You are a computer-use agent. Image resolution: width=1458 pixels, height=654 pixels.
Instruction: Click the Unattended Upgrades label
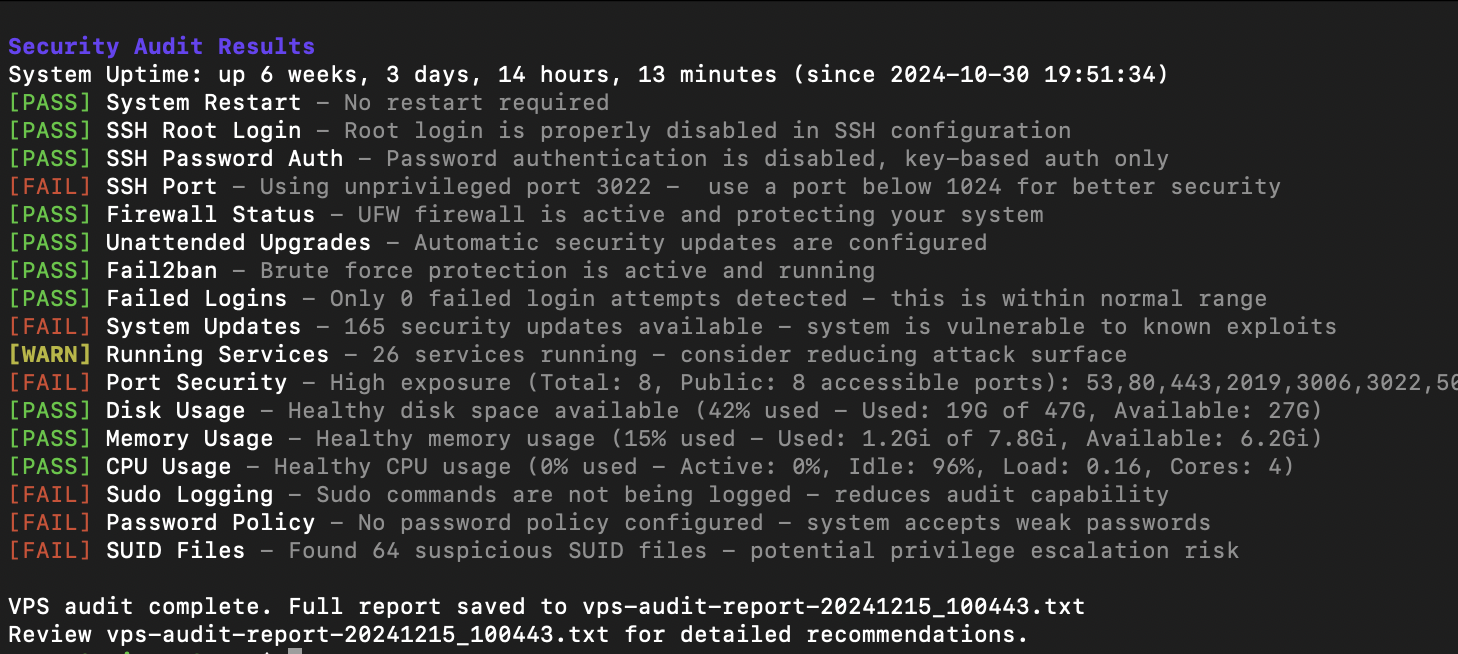coord(238,242)
